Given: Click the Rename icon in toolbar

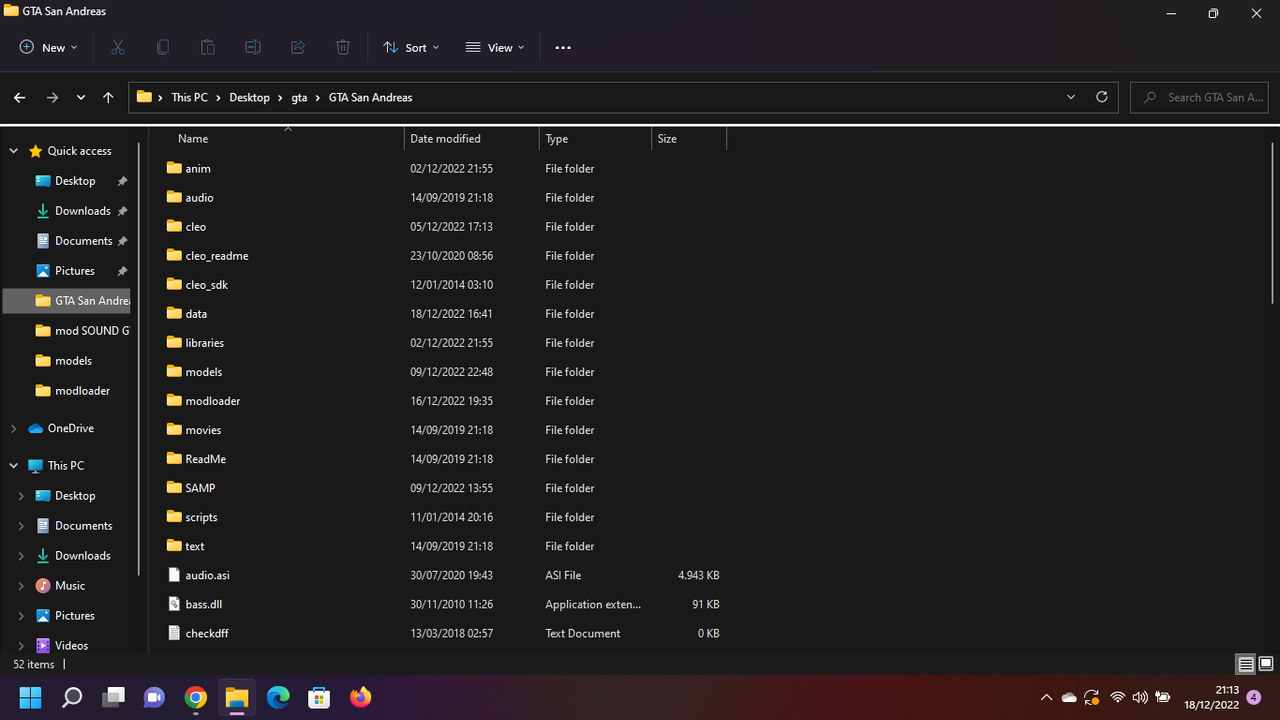Looking at the screenshot, I should coord(253,47).
